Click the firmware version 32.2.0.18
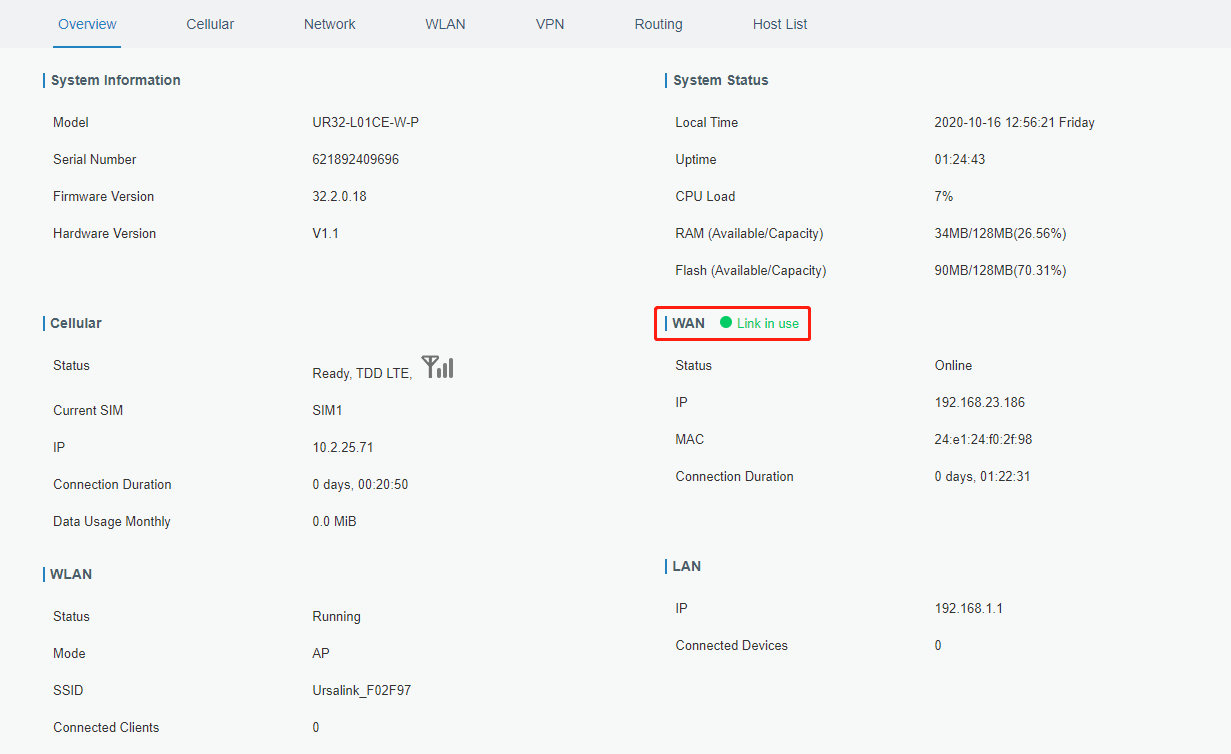This screenshot has height=754, width=1231. [339, 196]
